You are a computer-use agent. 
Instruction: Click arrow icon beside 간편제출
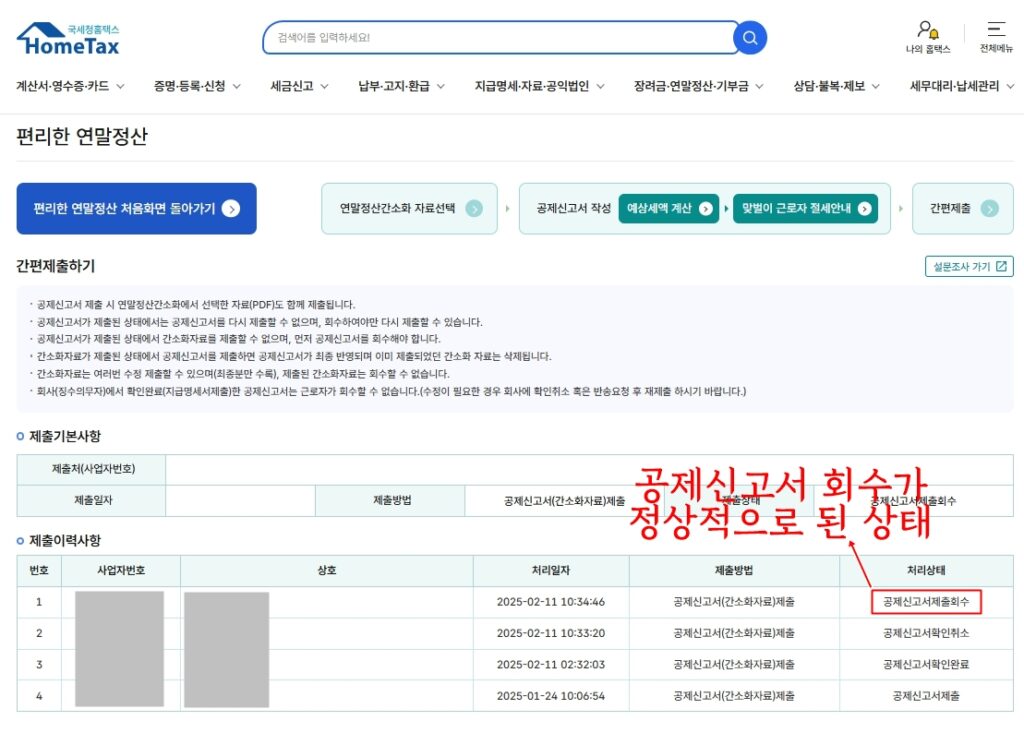pyautogui.click(x=989, y=208)
